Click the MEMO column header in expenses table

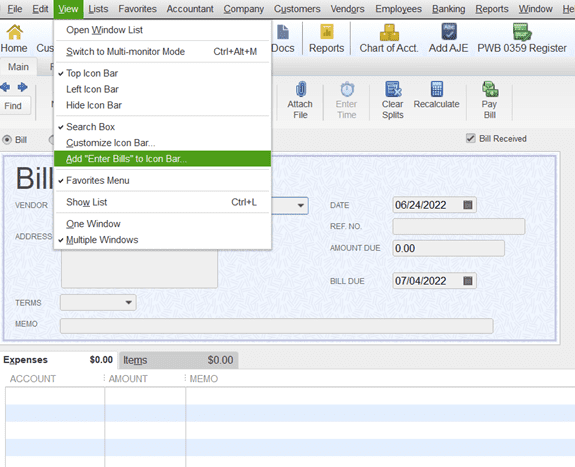click(204, 379)
